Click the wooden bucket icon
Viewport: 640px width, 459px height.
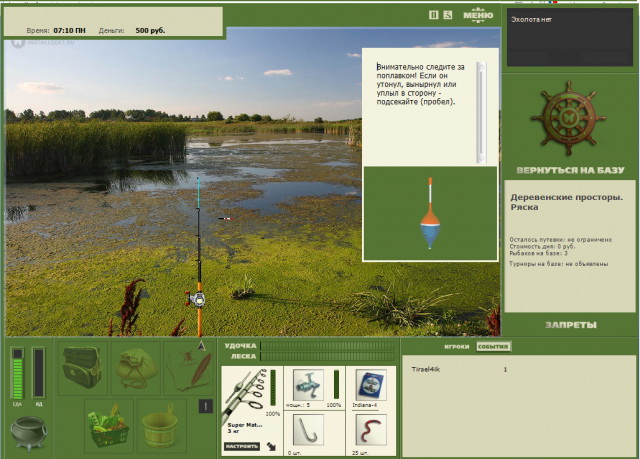(161, 424)
